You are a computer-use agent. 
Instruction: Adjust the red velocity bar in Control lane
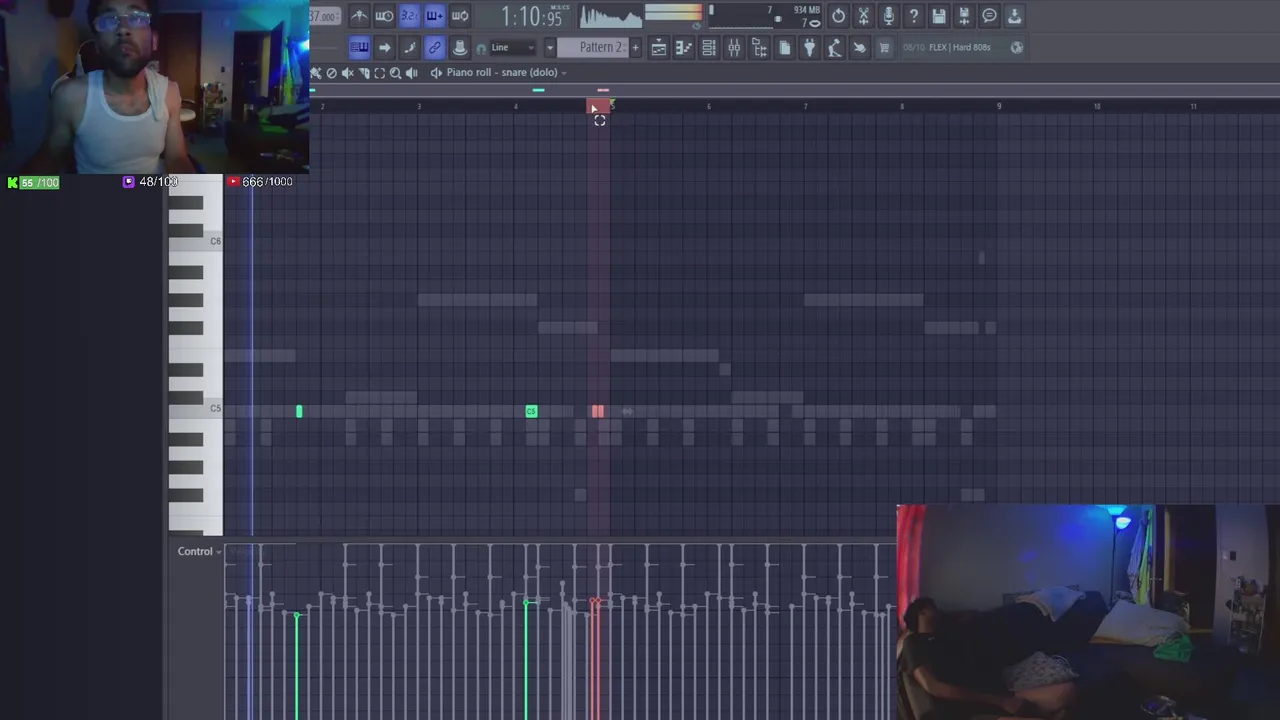(x=594, y=660)
